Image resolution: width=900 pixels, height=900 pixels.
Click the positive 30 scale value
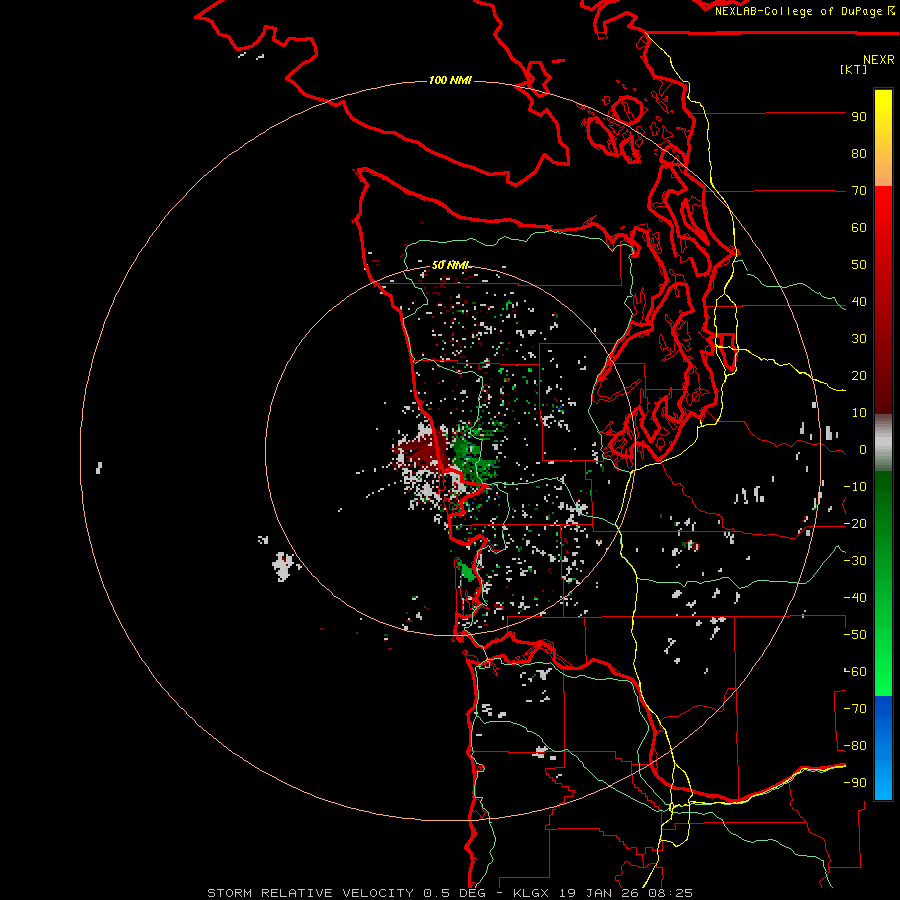pyautogui.click(x=859, y=339)
